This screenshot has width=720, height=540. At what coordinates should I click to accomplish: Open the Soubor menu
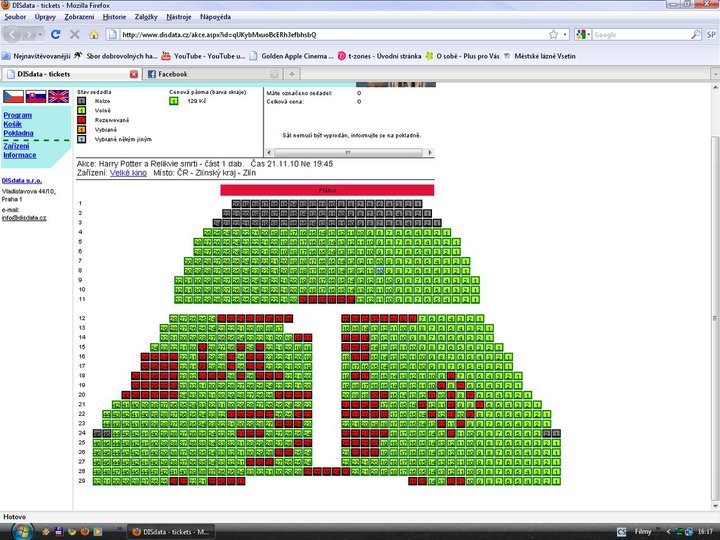tap(15, 17)
